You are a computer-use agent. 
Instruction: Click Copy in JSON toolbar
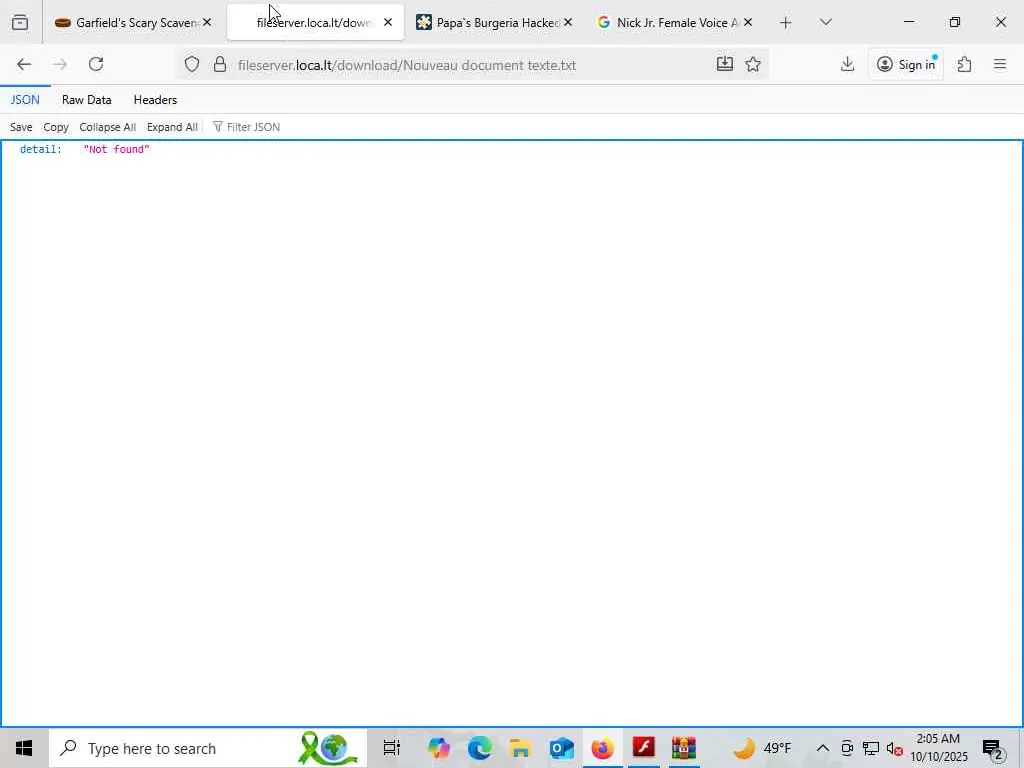pyautogui.click(x=56, y=127)
